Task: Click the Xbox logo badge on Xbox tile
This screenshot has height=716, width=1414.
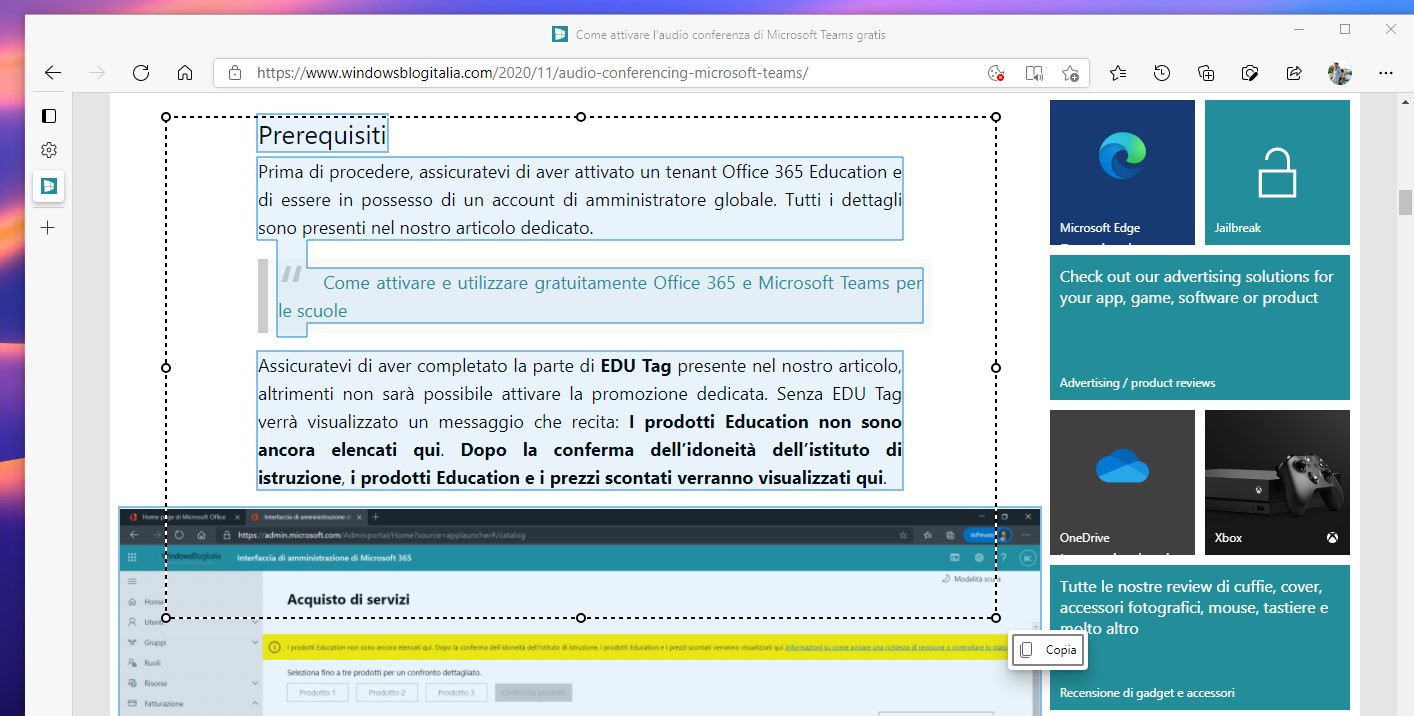Action: pos(1332,538)
